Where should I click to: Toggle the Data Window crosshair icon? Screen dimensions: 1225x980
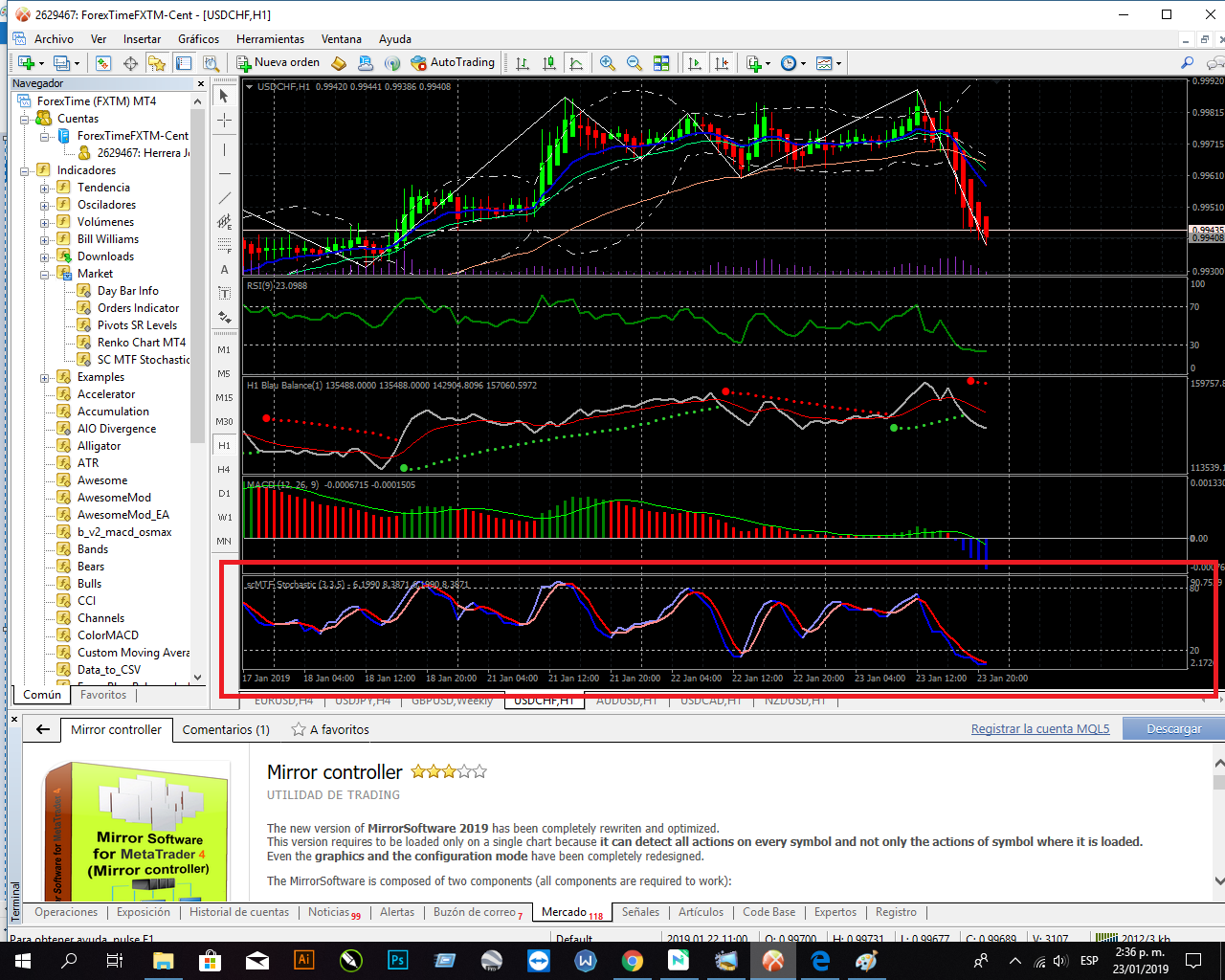[x=130, y=63]
